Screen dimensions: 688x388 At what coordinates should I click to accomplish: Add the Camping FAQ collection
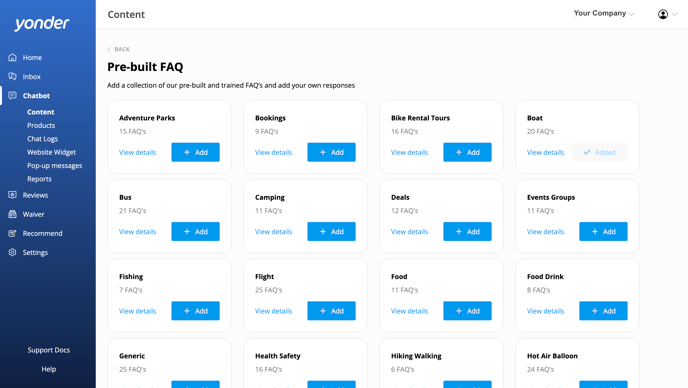[331, 231]
